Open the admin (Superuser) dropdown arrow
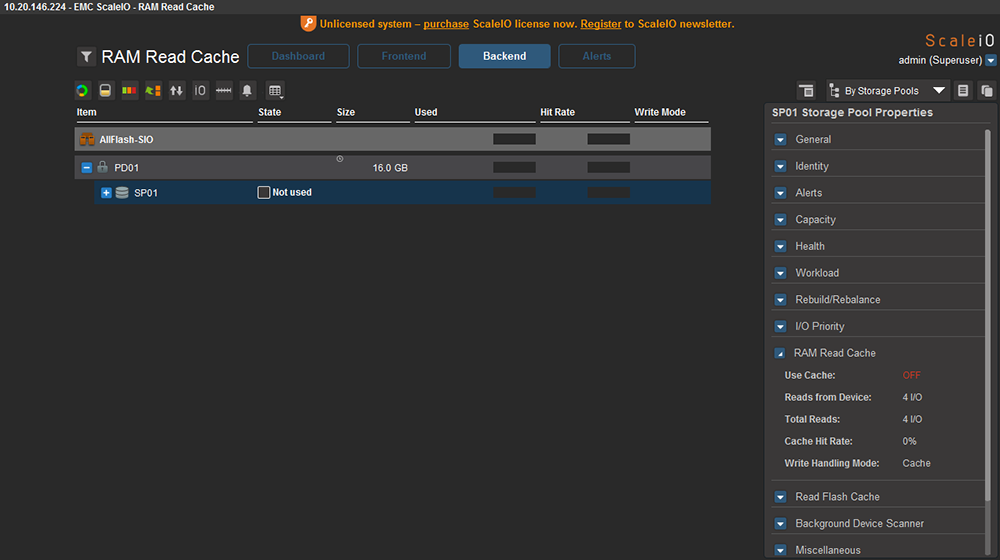 tap(990, 61)
